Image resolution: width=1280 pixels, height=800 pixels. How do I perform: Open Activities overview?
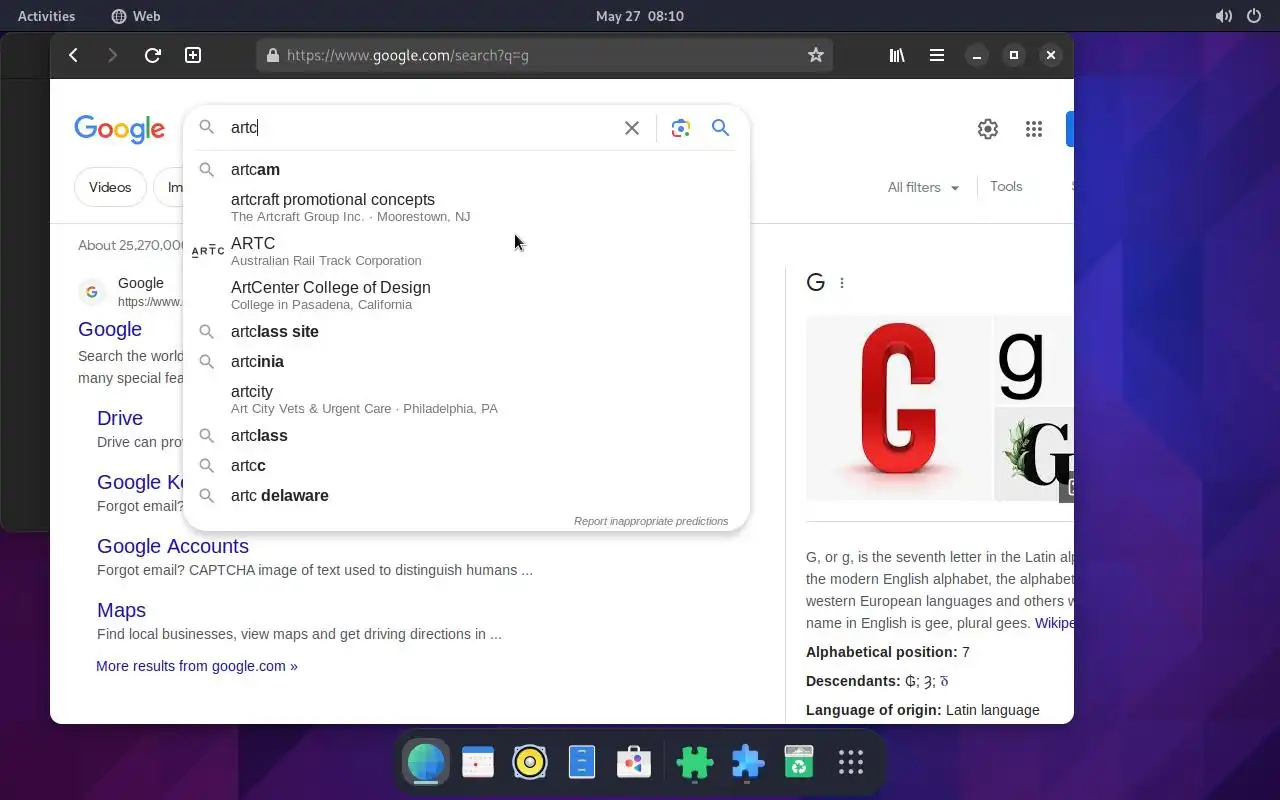46,16
